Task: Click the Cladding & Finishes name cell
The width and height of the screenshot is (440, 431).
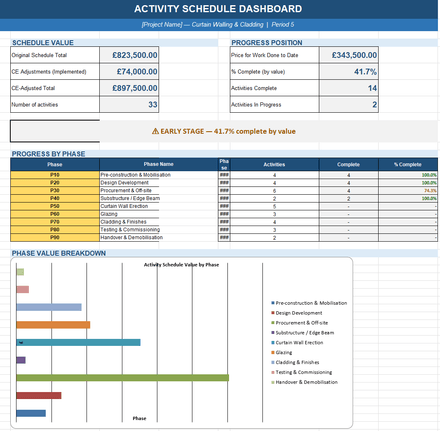Action: point(158,222)
